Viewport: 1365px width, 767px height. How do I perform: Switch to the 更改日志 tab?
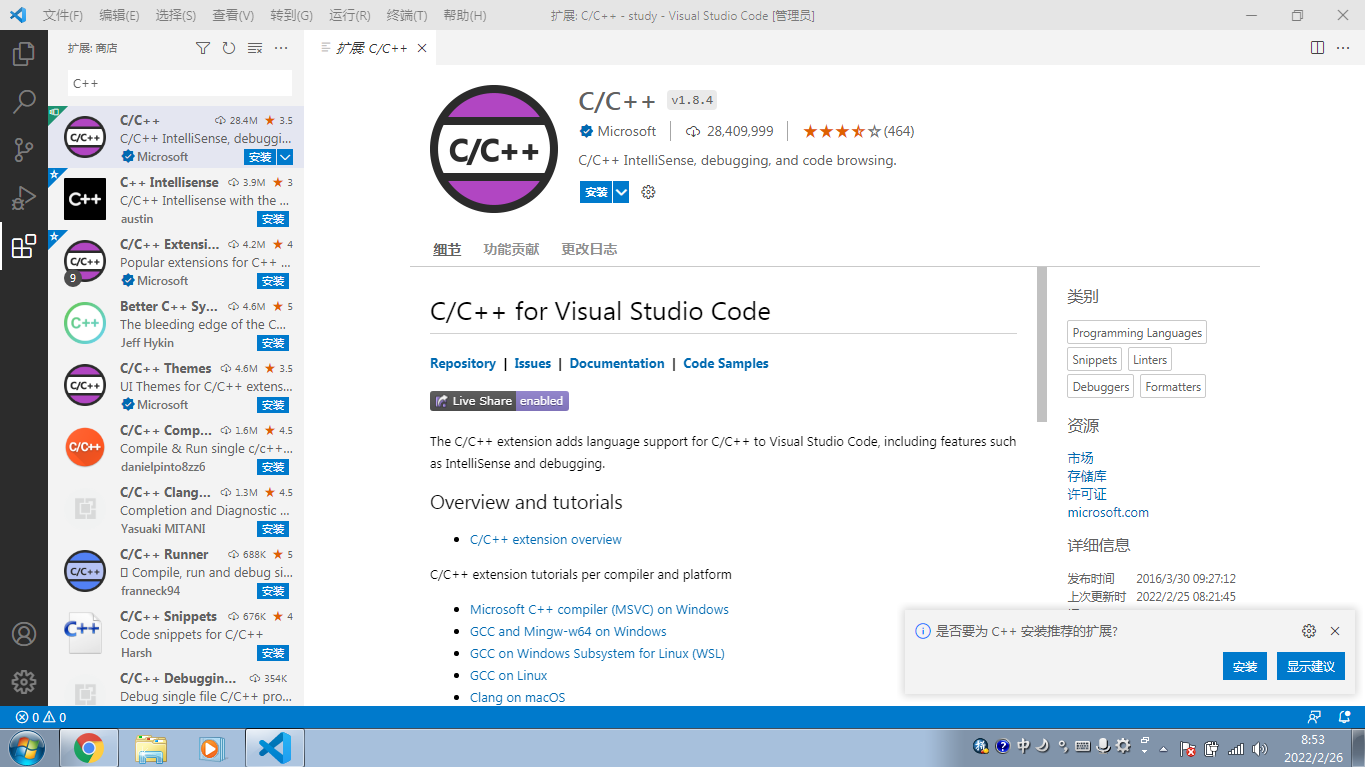point(589,249)
